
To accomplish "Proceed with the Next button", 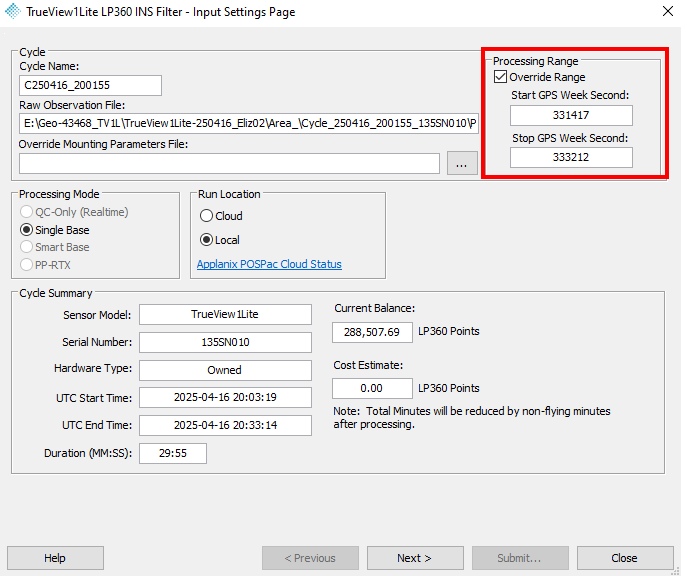I will point(415,558).
